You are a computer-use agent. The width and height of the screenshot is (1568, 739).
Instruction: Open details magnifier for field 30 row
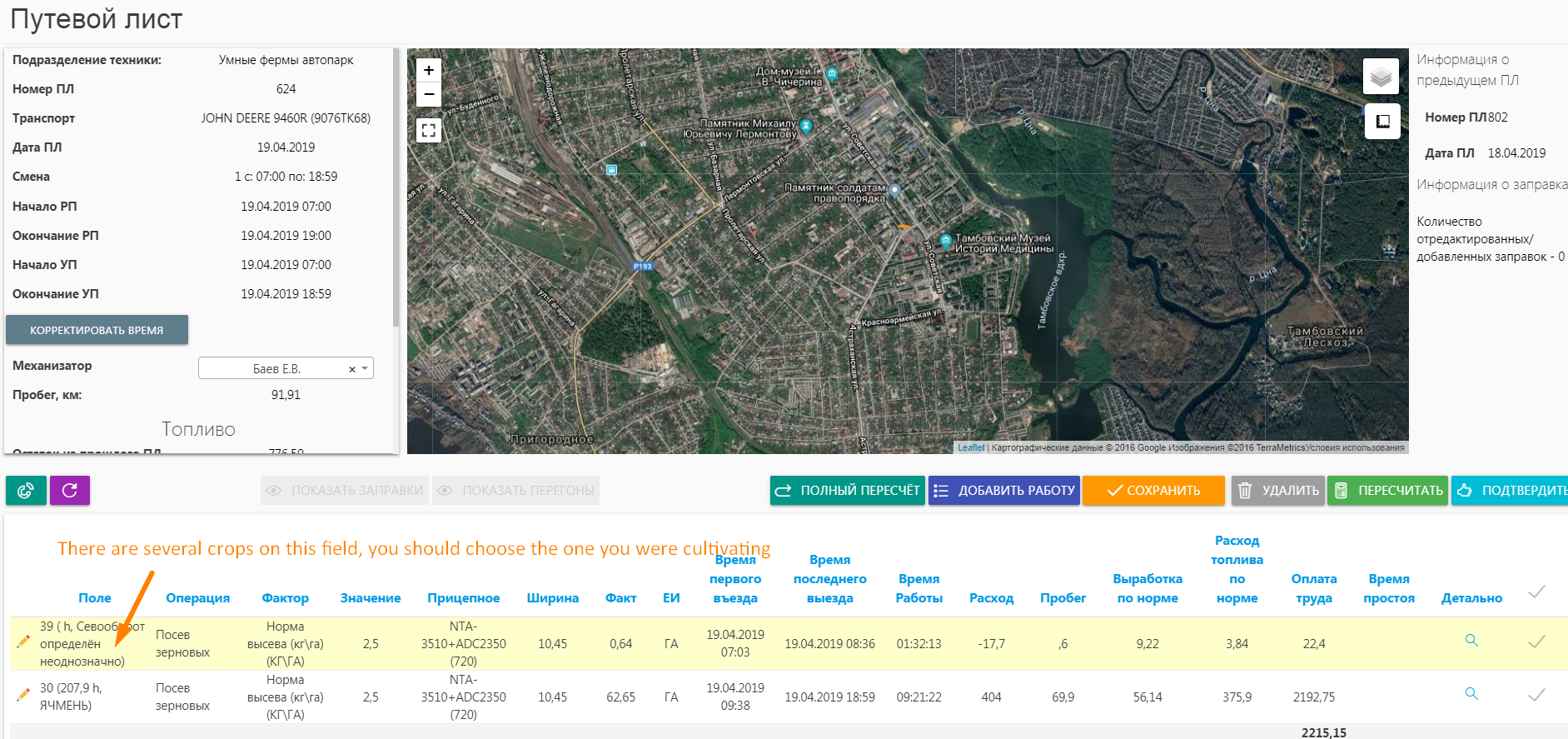click(1471, 694)
